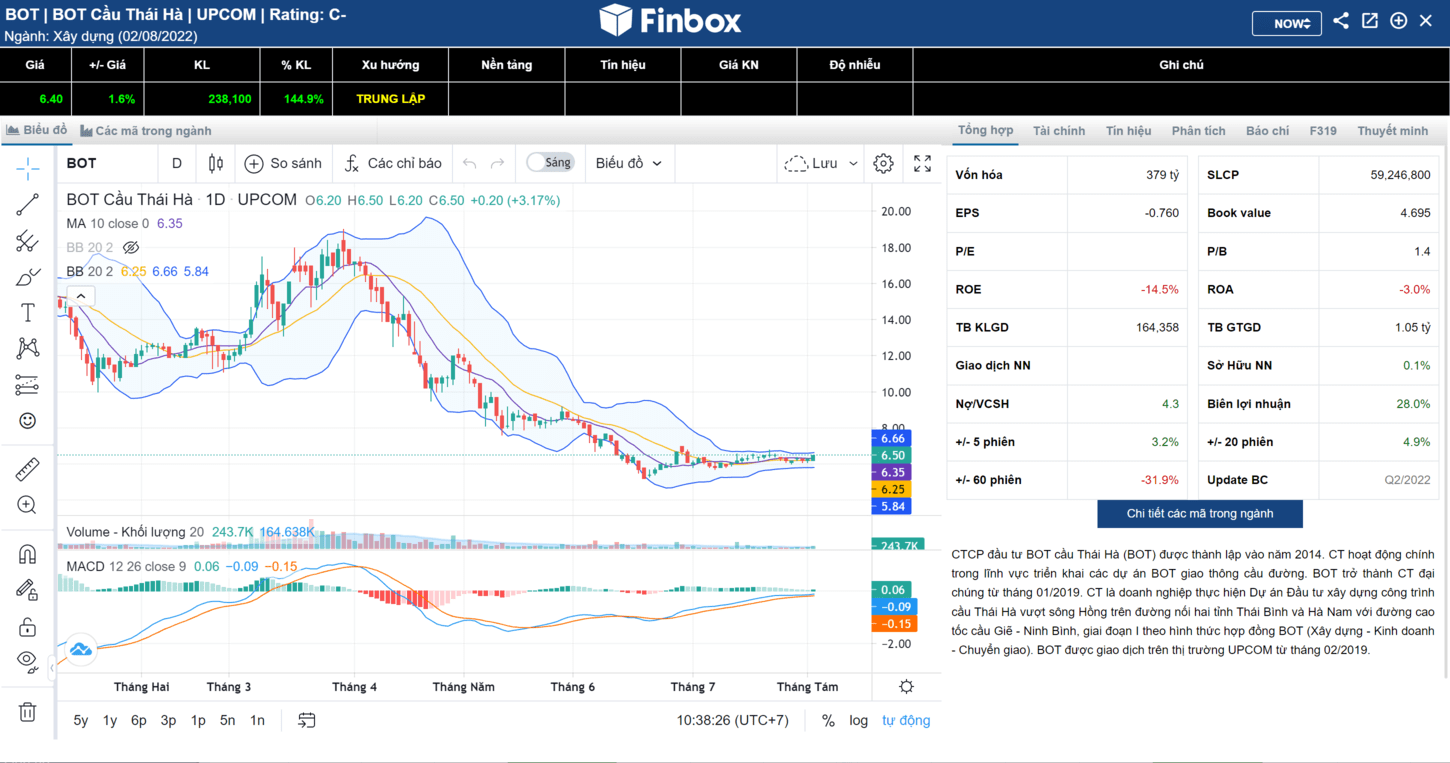This screenshot has width=1450, height=763.
Task: Open timezone menu showing UTC+7
Action: (x=733, y=720)
